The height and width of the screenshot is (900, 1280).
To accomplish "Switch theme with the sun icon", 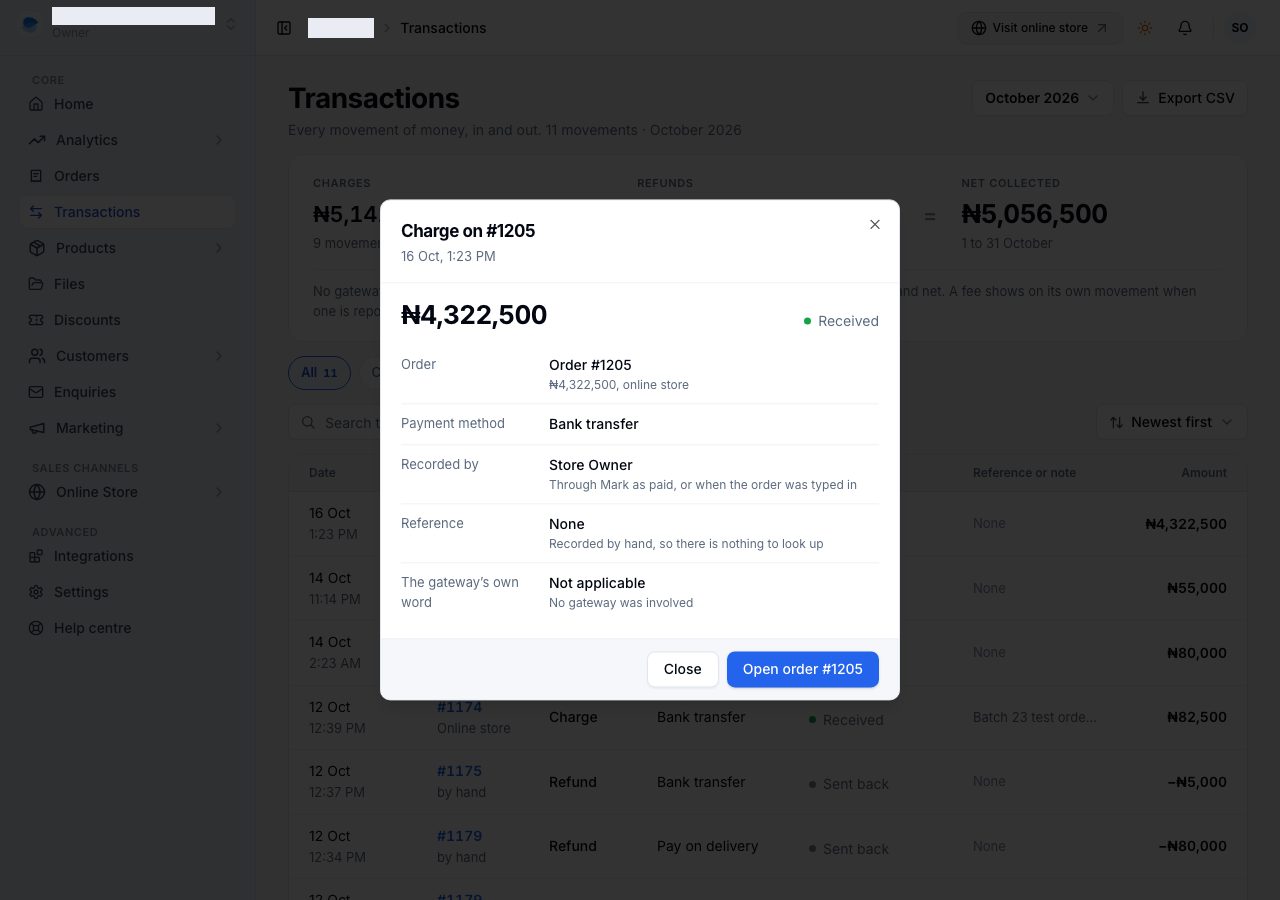I will tap(1145, 28).
